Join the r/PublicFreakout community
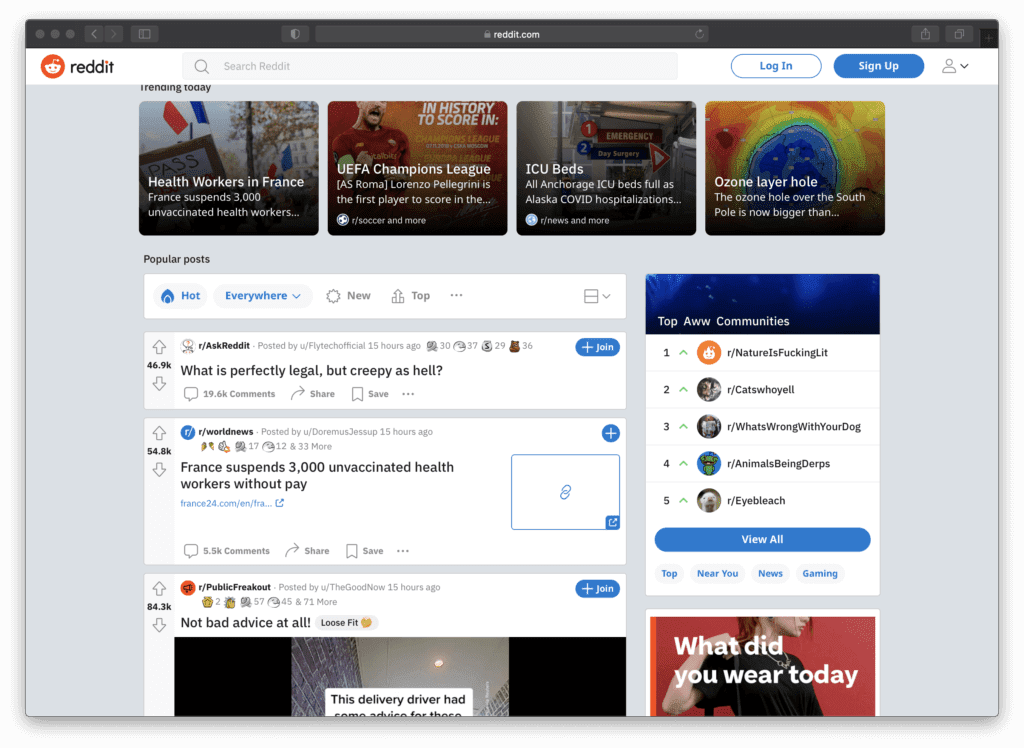 pyautogui.click(x=597, y=589)
